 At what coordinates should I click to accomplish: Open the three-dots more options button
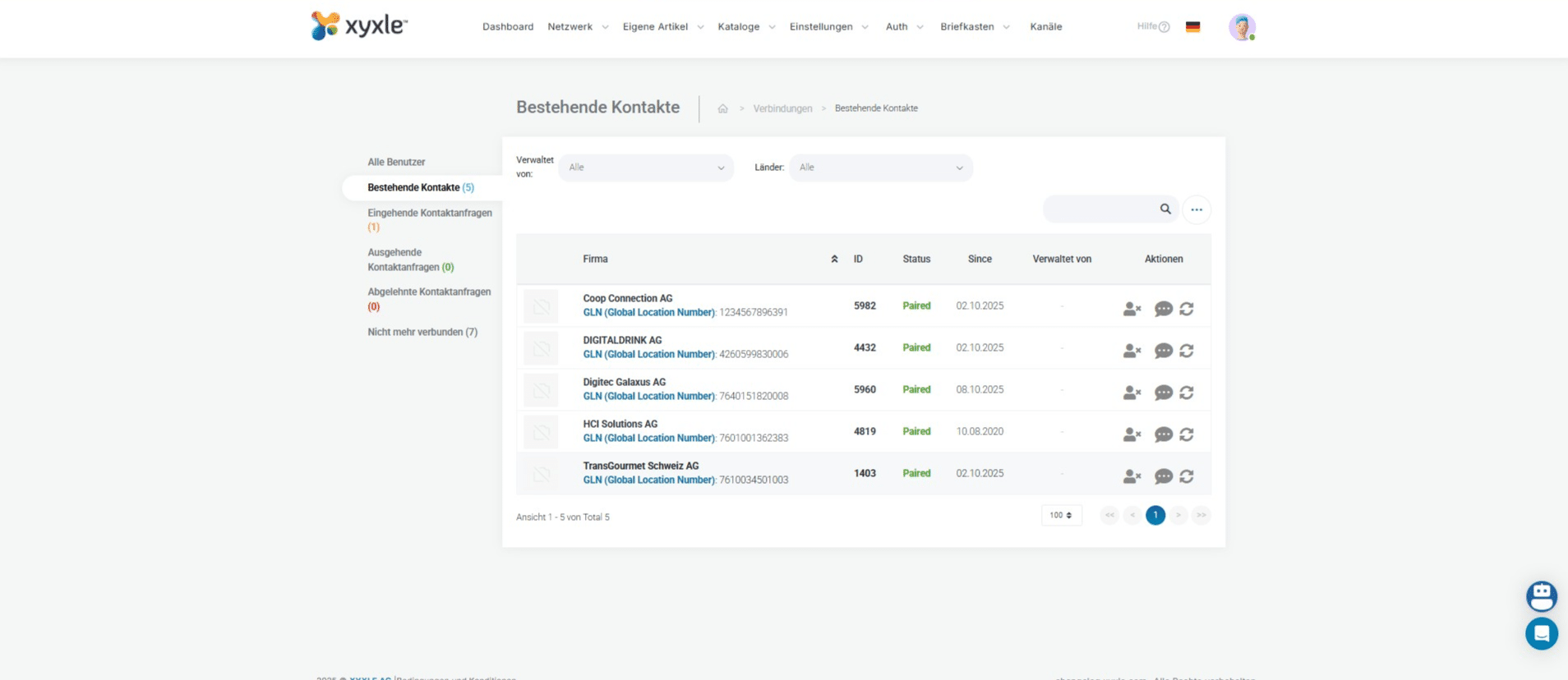click(1197, 209)
